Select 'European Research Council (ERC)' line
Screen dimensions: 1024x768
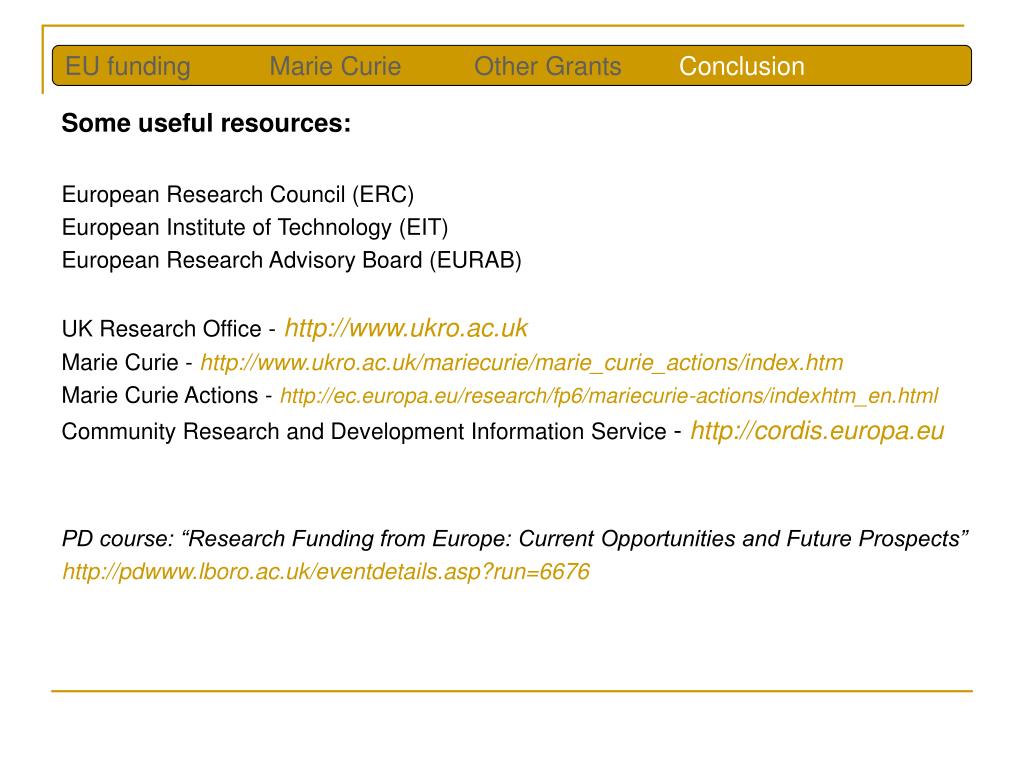[x=238, y=195]
